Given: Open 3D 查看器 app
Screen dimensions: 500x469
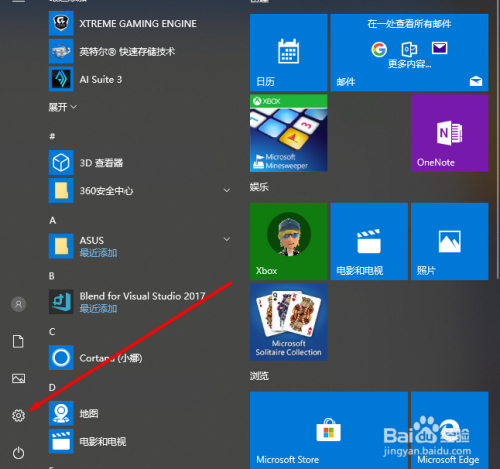Looking at the screenshot, I should 140,163.
